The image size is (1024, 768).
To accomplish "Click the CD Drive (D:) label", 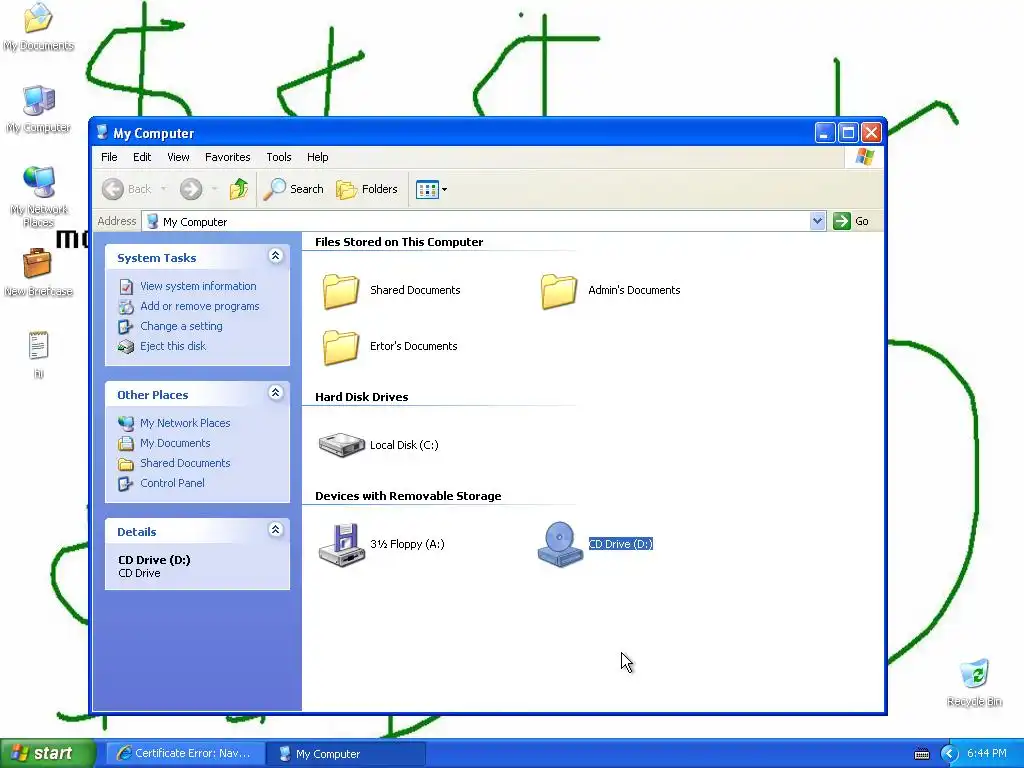I will pyautogui.click(x=620, y=544).
